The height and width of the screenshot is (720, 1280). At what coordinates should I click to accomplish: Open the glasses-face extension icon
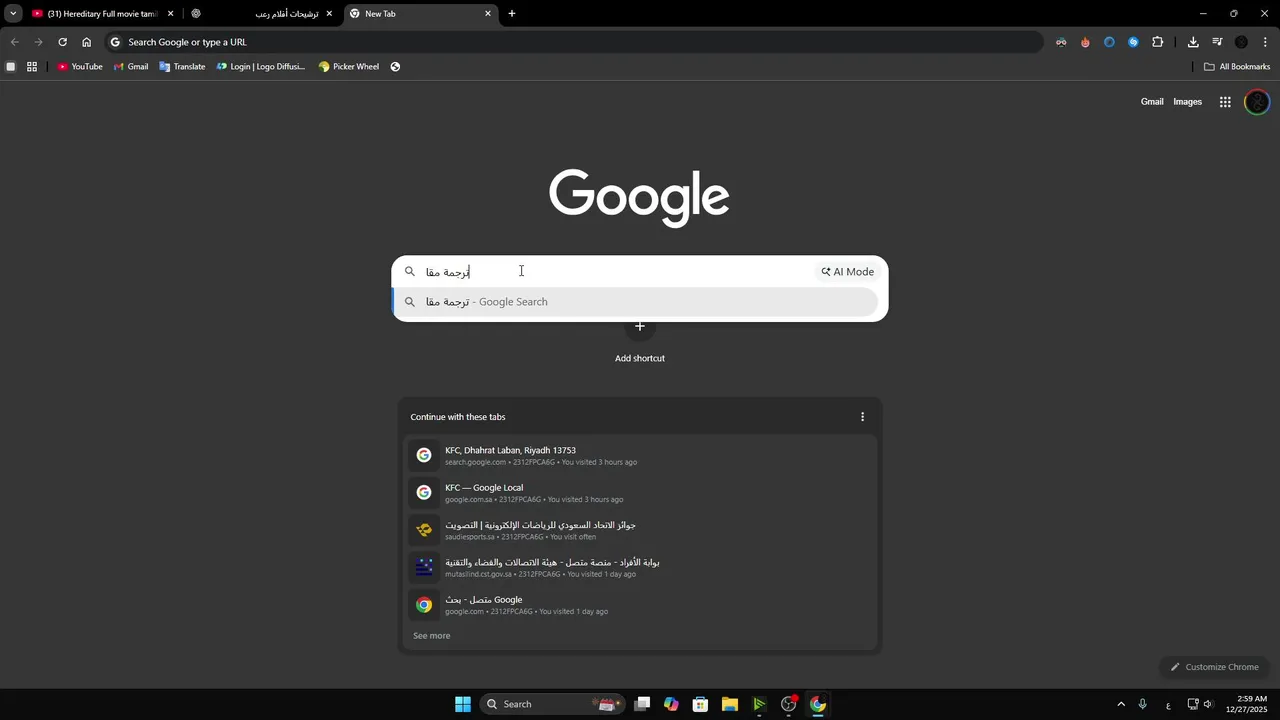[1061, 42]
